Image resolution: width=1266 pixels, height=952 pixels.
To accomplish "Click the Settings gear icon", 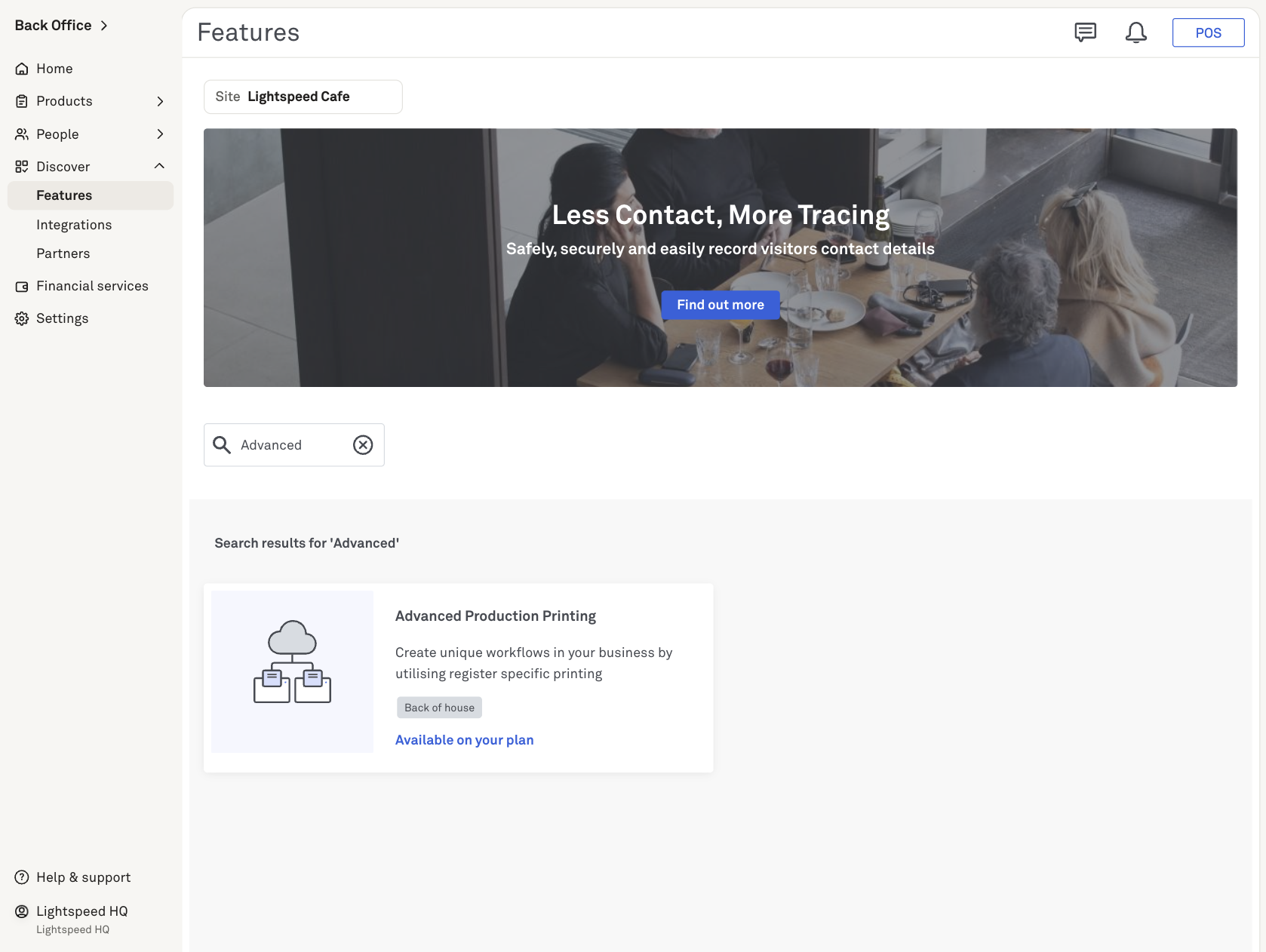I will point(22,318).
